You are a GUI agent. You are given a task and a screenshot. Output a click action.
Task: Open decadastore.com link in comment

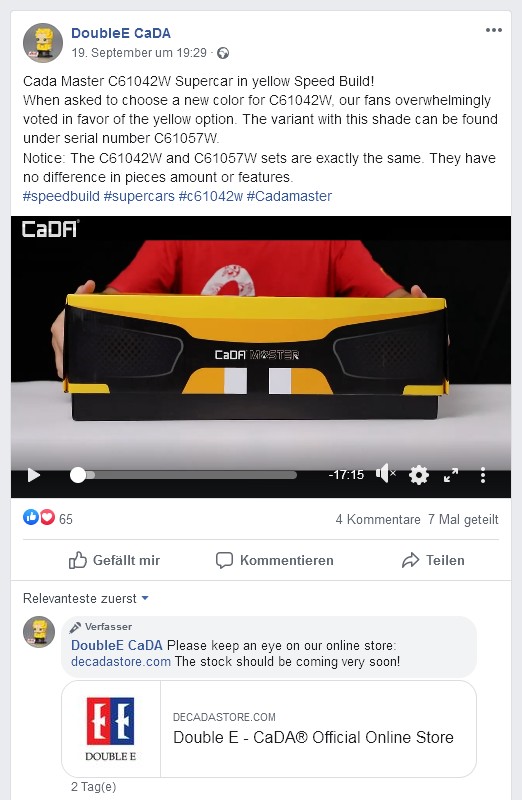point(120,662)
